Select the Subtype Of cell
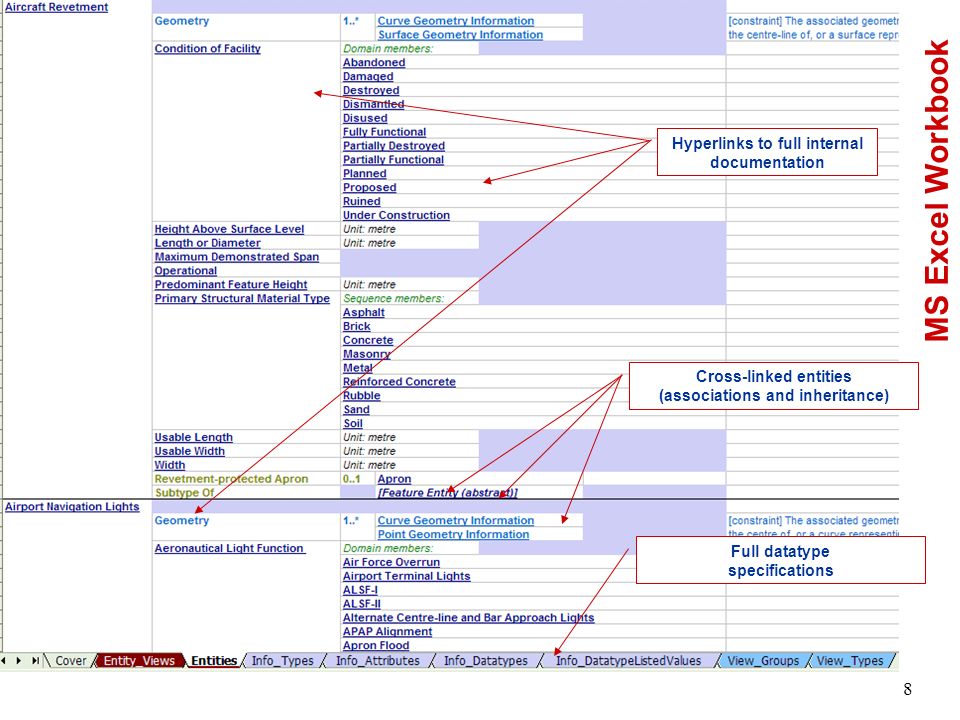This screenshot has height=720, width=960. click(246, 493)
